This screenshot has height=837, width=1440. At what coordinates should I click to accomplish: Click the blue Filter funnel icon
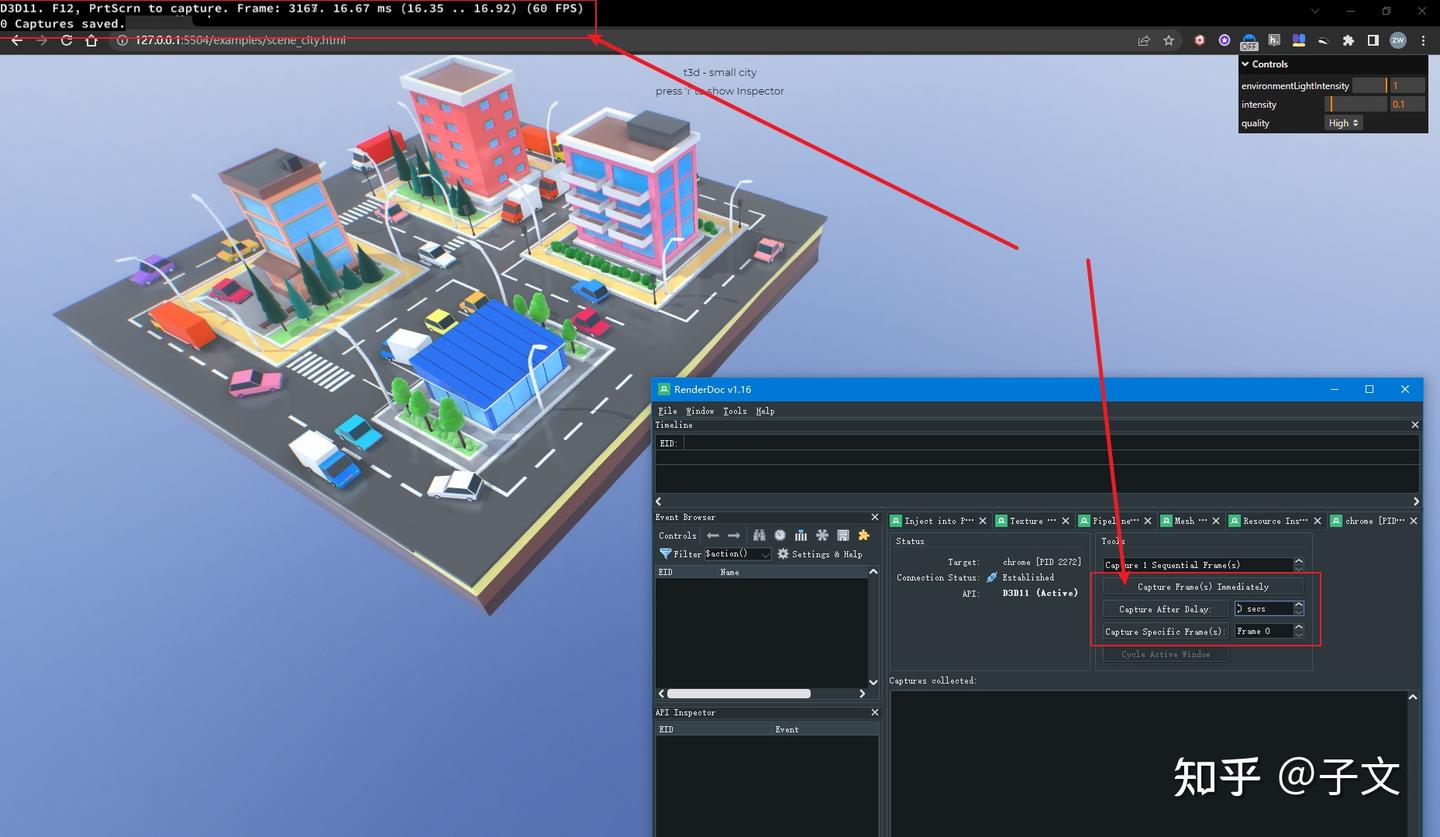click(x=666, y=553)
